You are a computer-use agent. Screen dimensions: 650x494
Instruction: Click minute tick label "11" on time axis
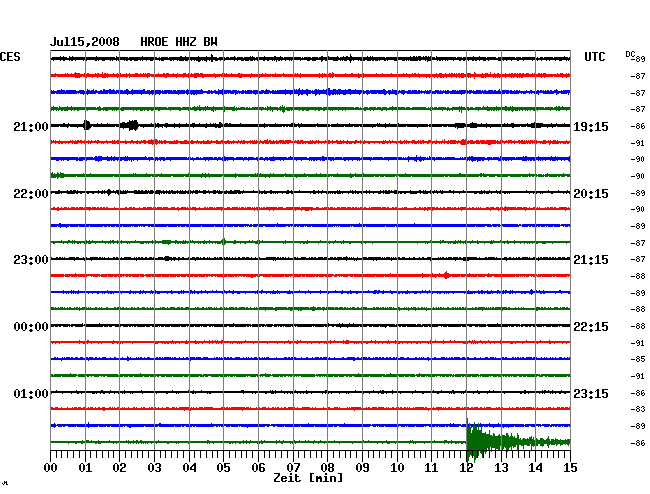tap(432, 468)
